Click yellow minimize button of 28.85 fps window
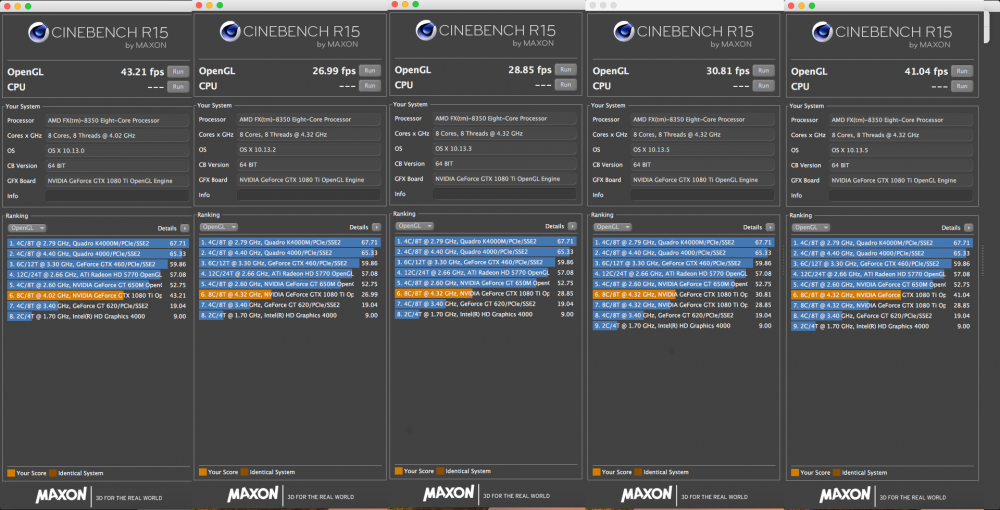This screenshot has width=1000, height=510. coord(405,4)
